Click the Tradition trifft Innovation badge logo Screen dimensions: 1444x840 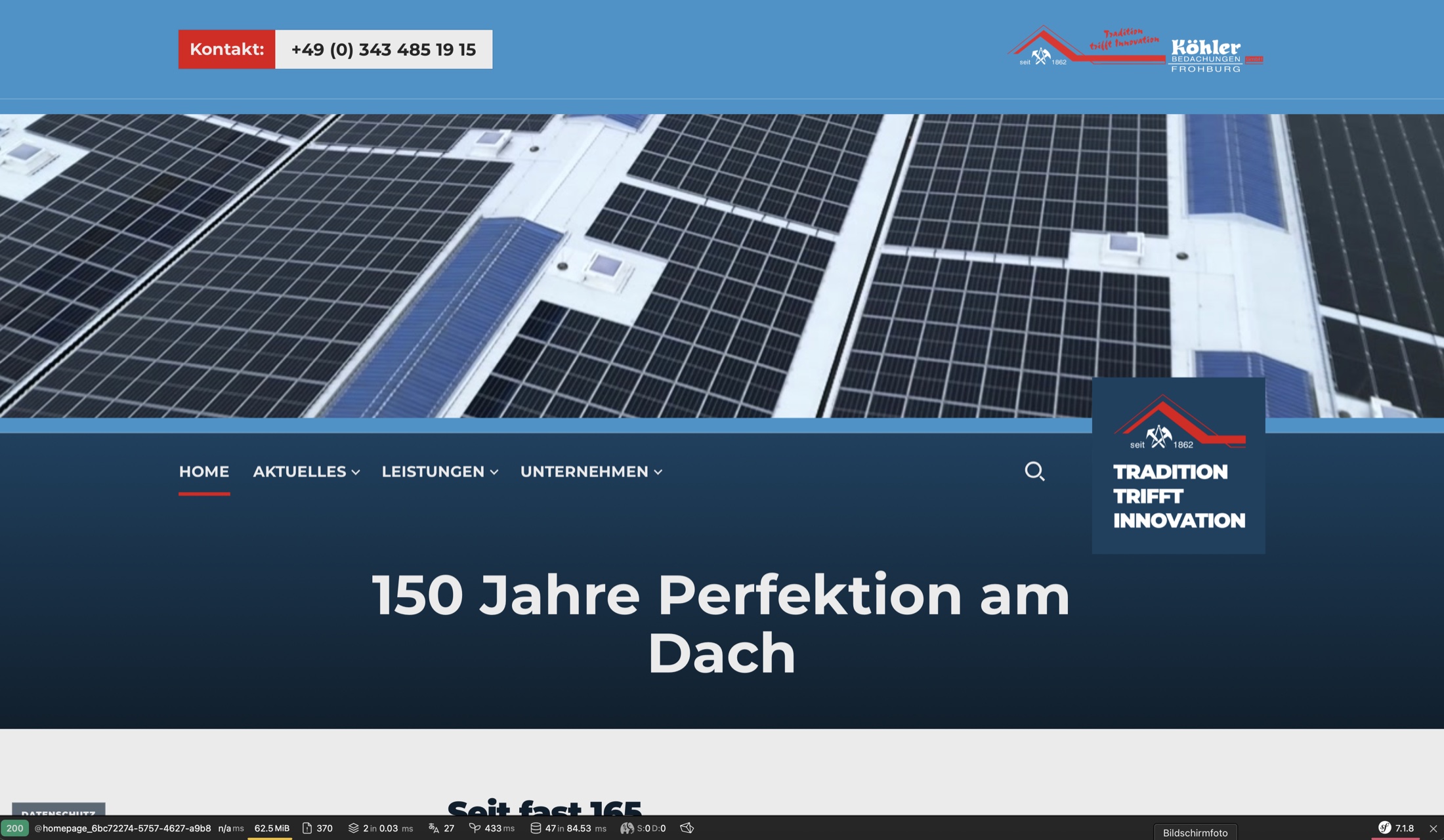click(x=1179, y=465)
